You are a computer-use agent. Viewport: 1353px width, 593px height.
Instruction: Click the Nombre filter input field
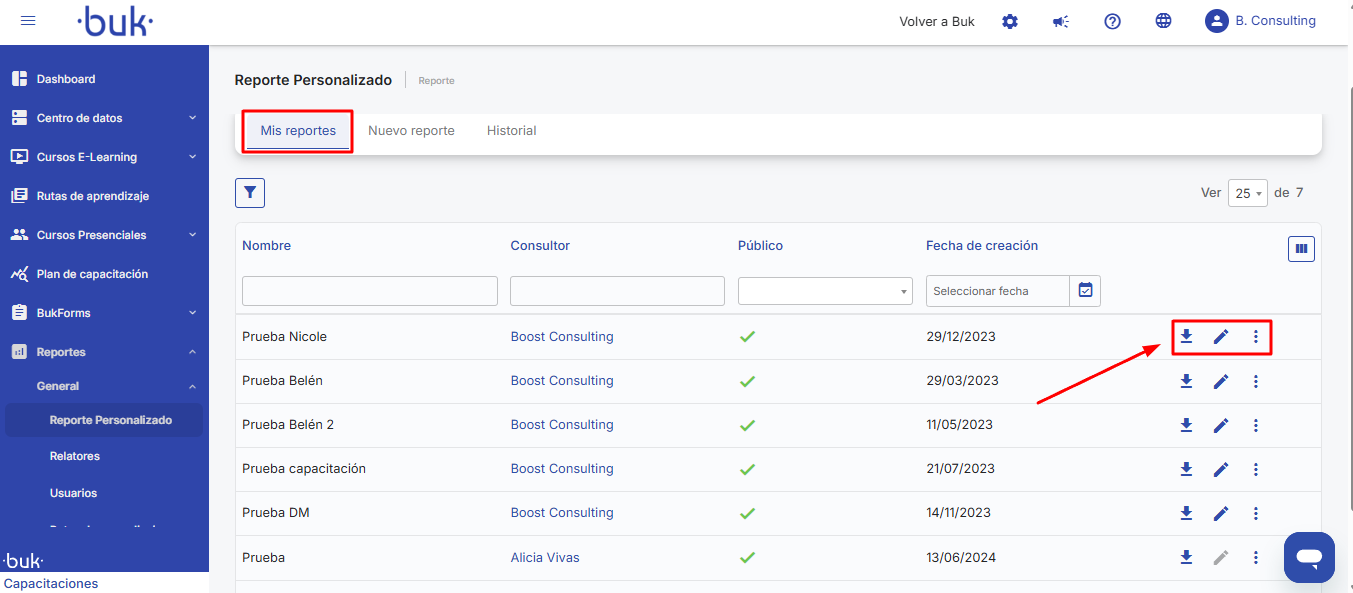(x=369, y=291)
